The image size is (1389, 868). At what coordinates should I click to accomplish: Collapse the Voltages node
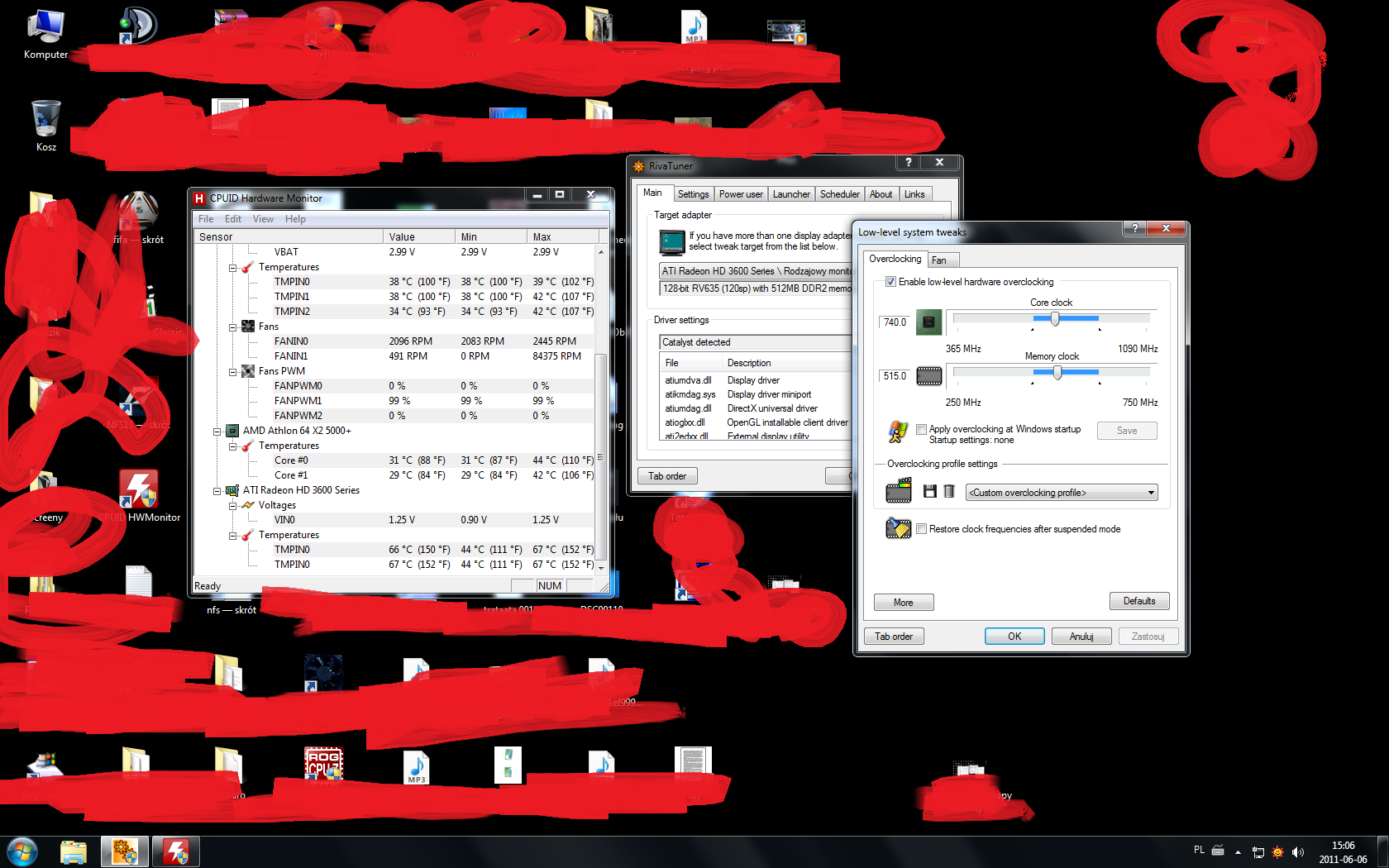pos(233,506)
